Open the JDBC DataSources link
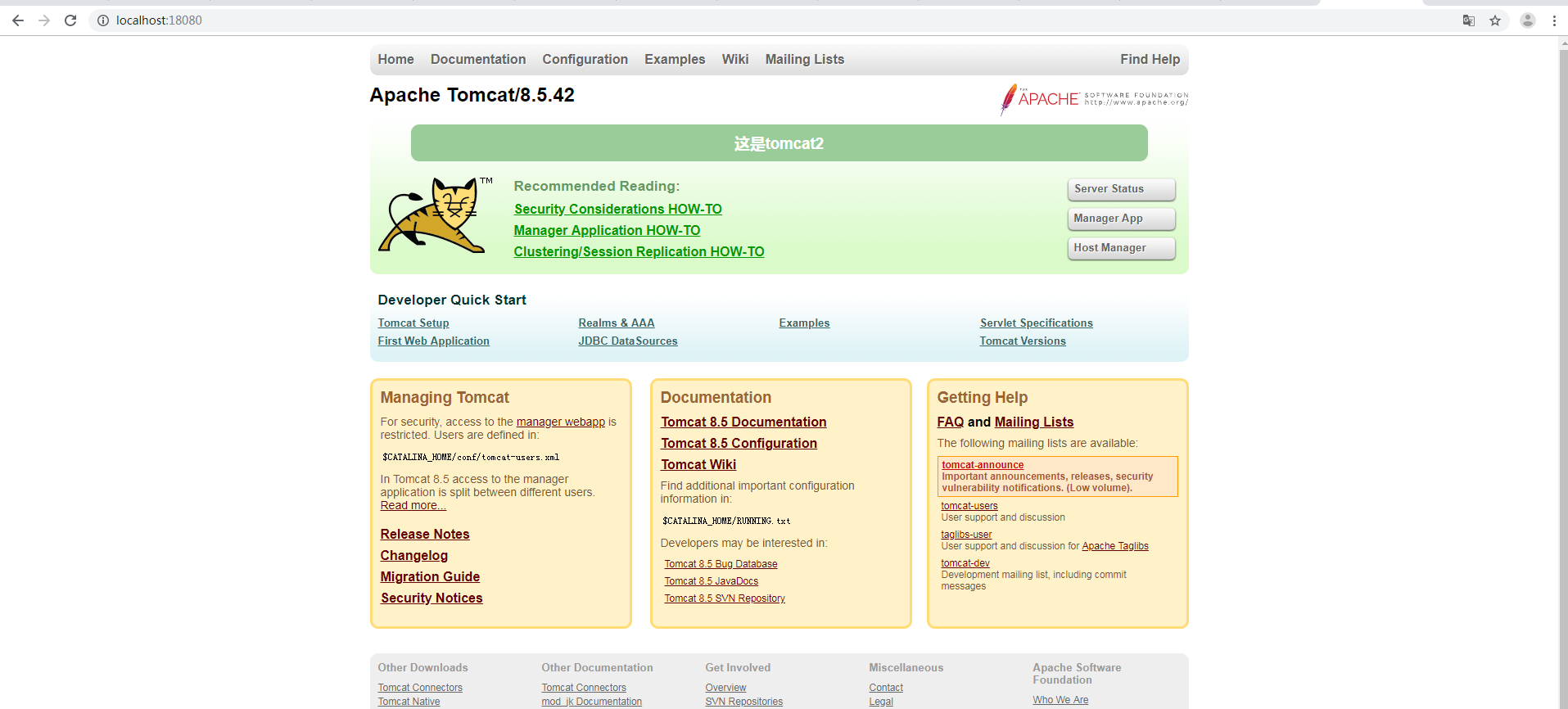 coord(628,341)
